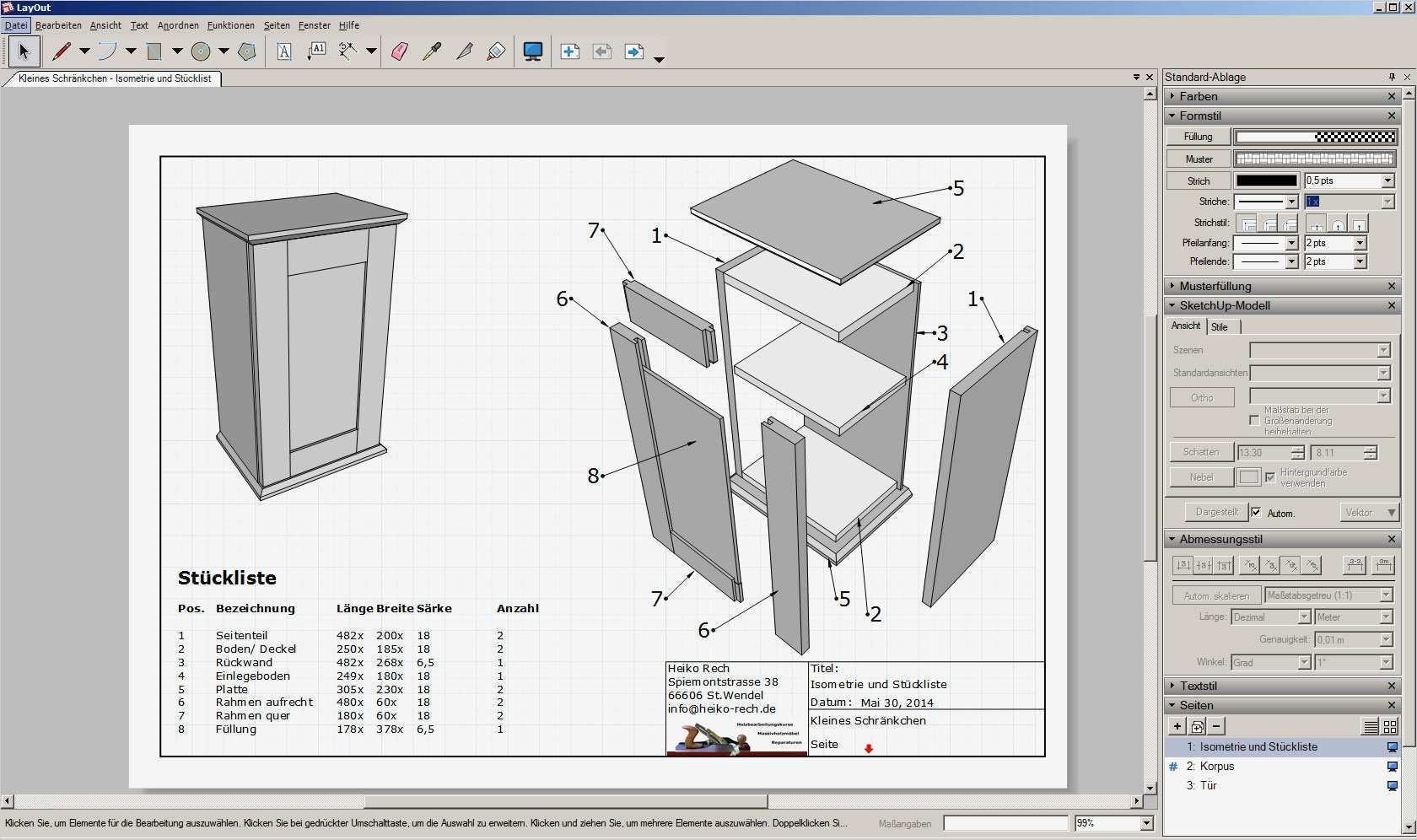
Task: Pick the Eraser tool in toolbar
Action: coord(400,51)
